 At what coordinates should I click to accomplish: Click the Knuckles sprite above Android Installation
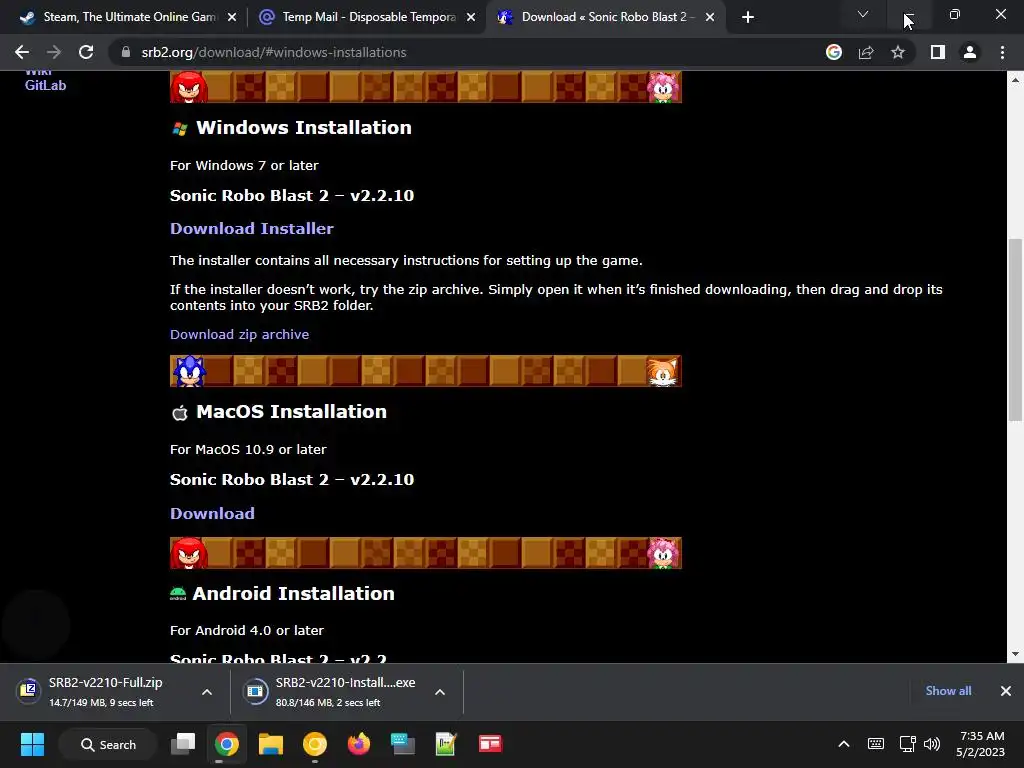point(189,553)
